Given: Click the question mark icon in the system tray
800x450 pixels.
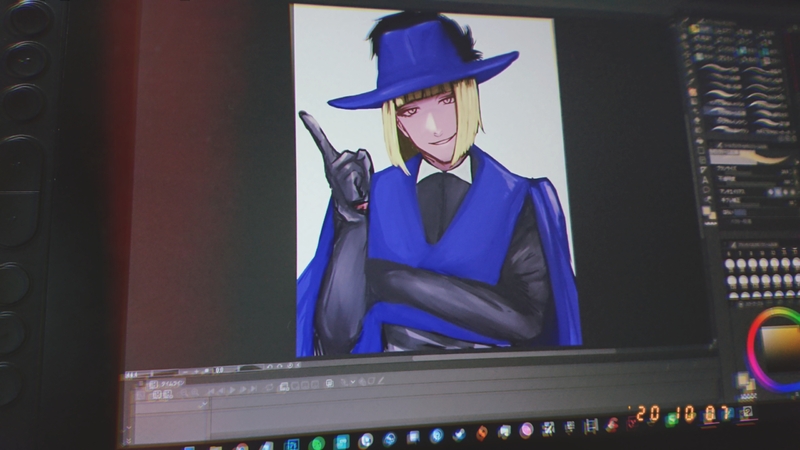Looking at the screenshot, I should (x=747, y=412).
